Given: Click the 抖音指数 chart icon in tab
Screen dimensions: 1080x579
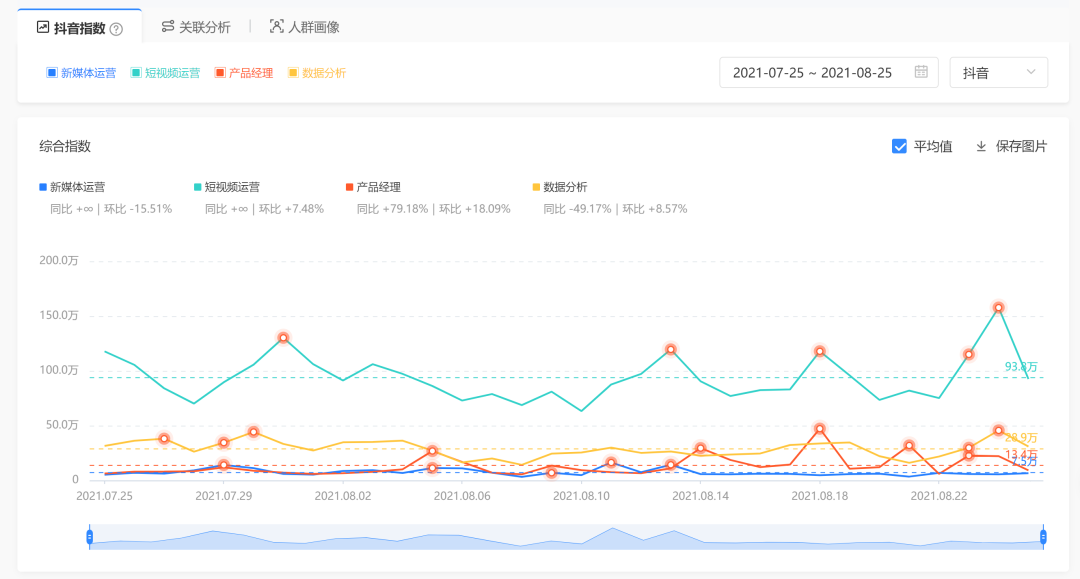Looking at the screenshot, I should (x=43, y=27).
